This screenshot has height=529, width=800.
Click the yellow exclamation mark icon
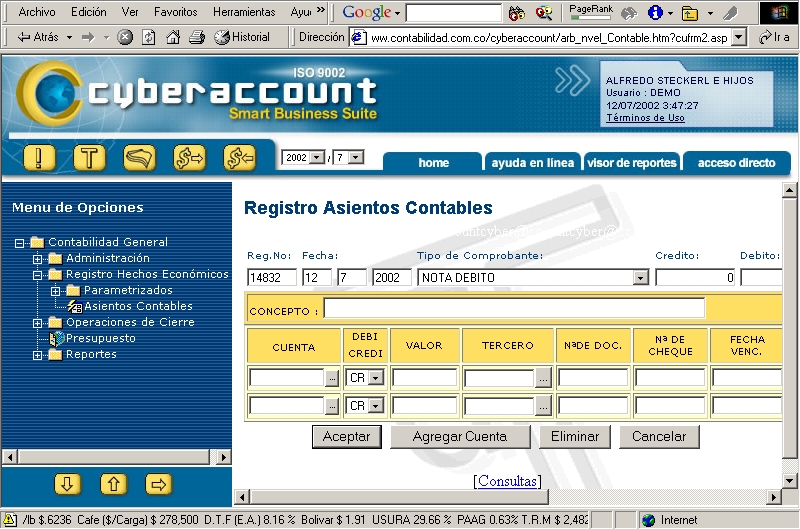(x=39, y=158)
